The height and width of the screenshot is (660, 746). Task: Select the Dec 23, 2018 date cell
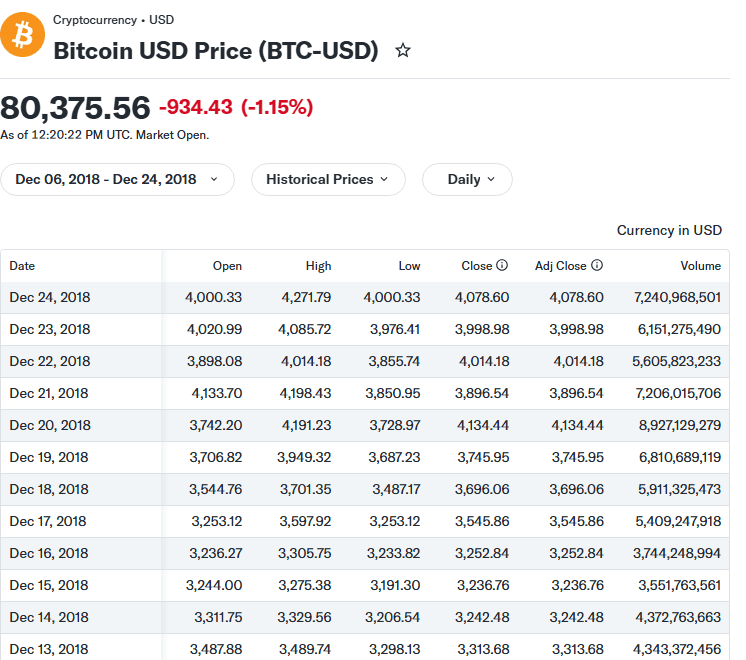point(50,329)
